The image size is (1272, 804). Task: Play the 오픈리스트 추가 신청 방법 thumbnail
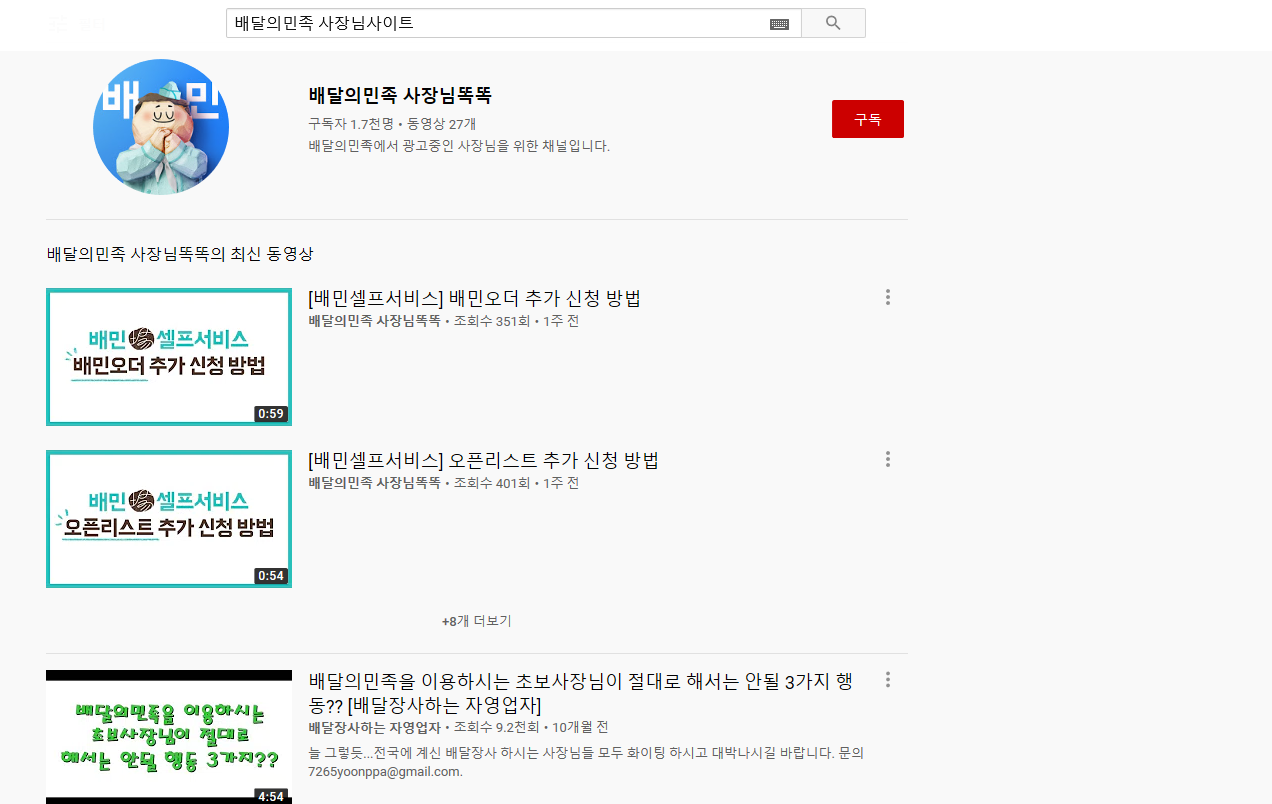[x=169, y=519]
